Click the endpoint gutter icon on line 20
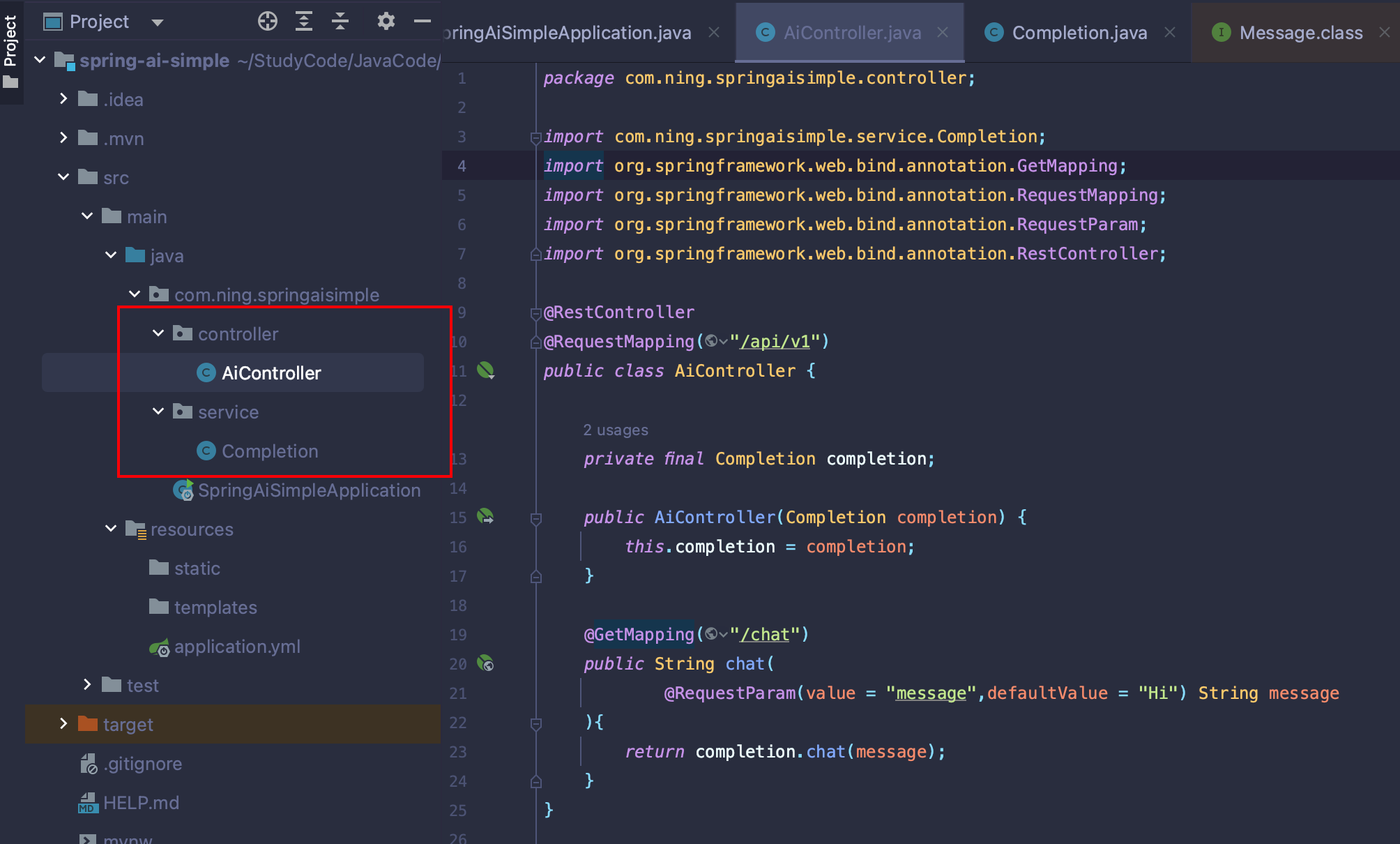This screenshot has height=844, width=1400. click(485, 663)
